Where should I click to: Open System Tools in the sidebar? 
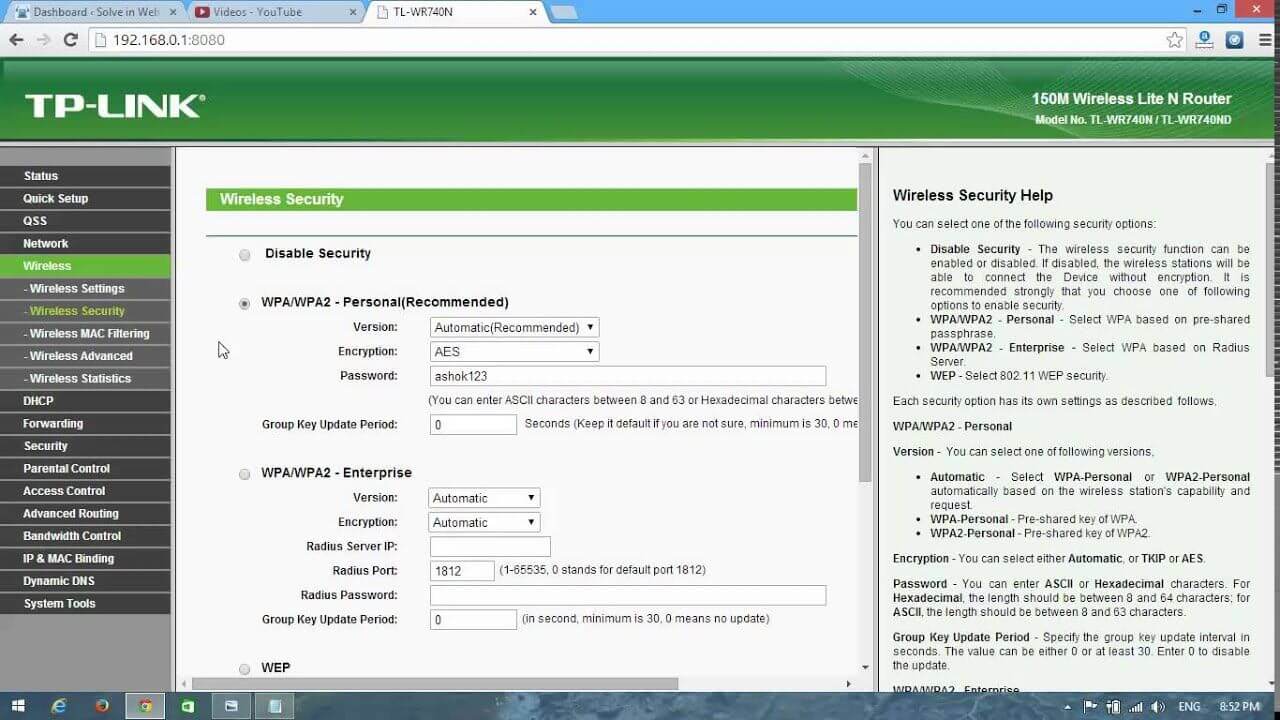58,603
